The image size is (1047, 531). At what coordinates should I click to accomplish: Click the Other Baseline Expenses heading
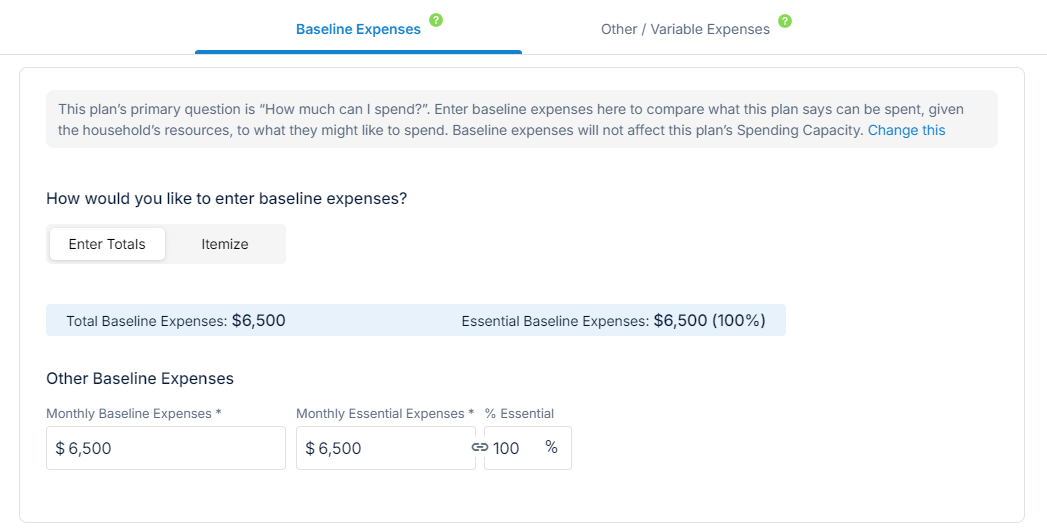tap(140, 379)
